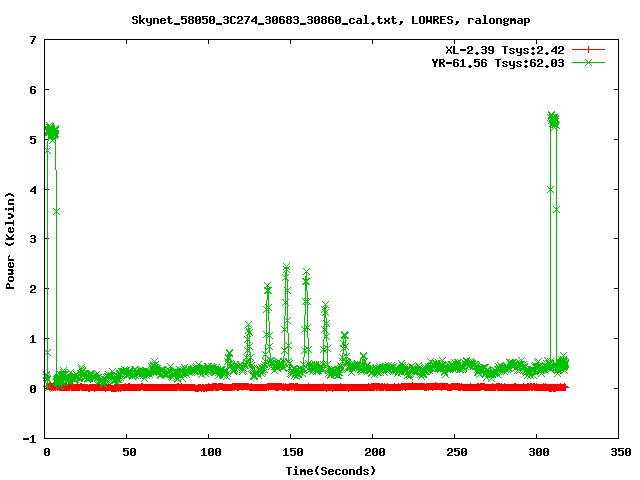Click the x-axis tick label 300
Screen dimensions: 640x480
click(539, 452)
